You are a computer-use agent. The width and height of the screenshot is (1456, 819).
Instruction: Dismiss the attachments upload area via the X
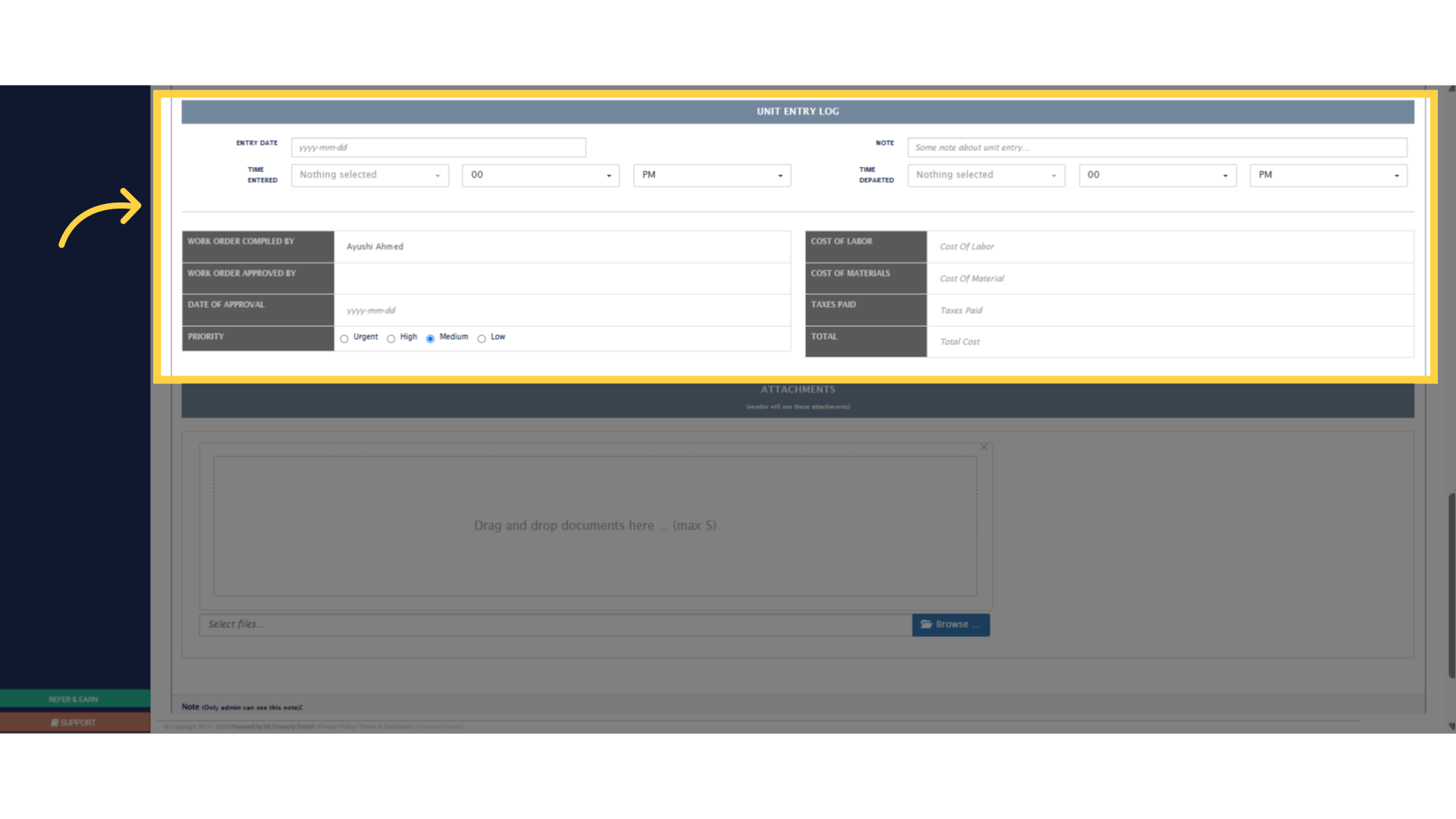pos(984,447)
